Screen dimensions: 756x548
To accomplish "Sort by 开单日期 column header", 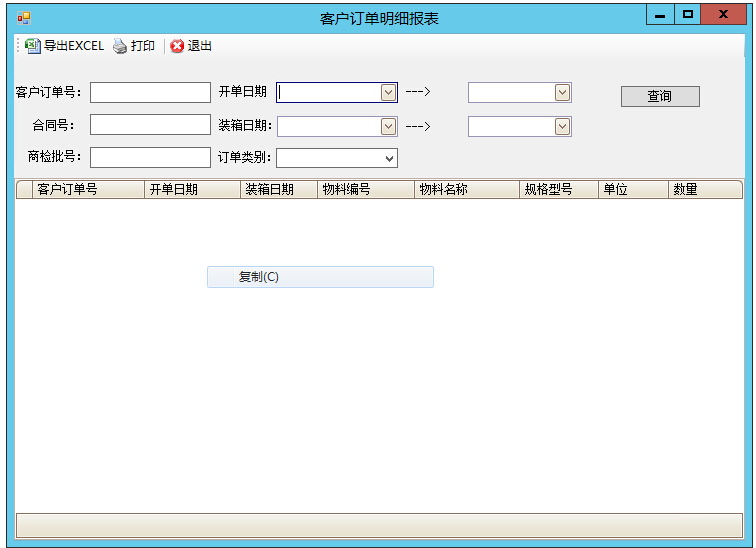I will [192, 189].
